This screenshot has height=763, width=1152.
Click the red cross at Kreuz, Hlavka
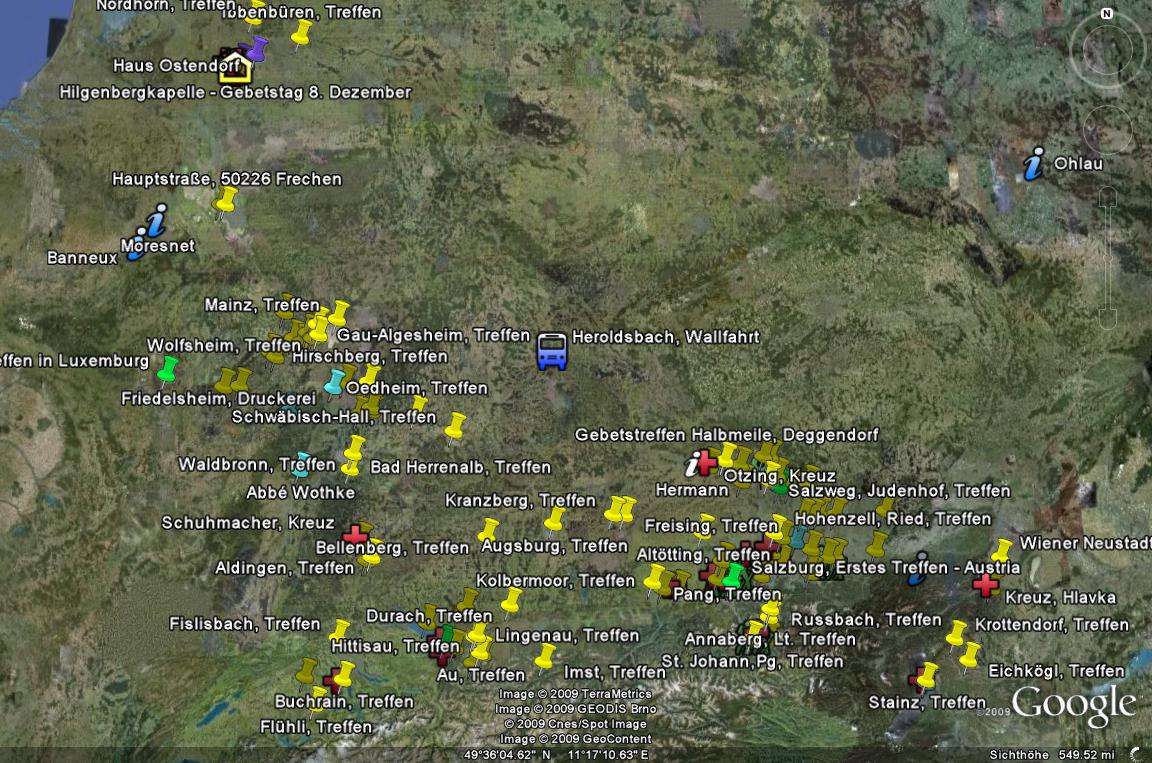[x=986, y=584]
